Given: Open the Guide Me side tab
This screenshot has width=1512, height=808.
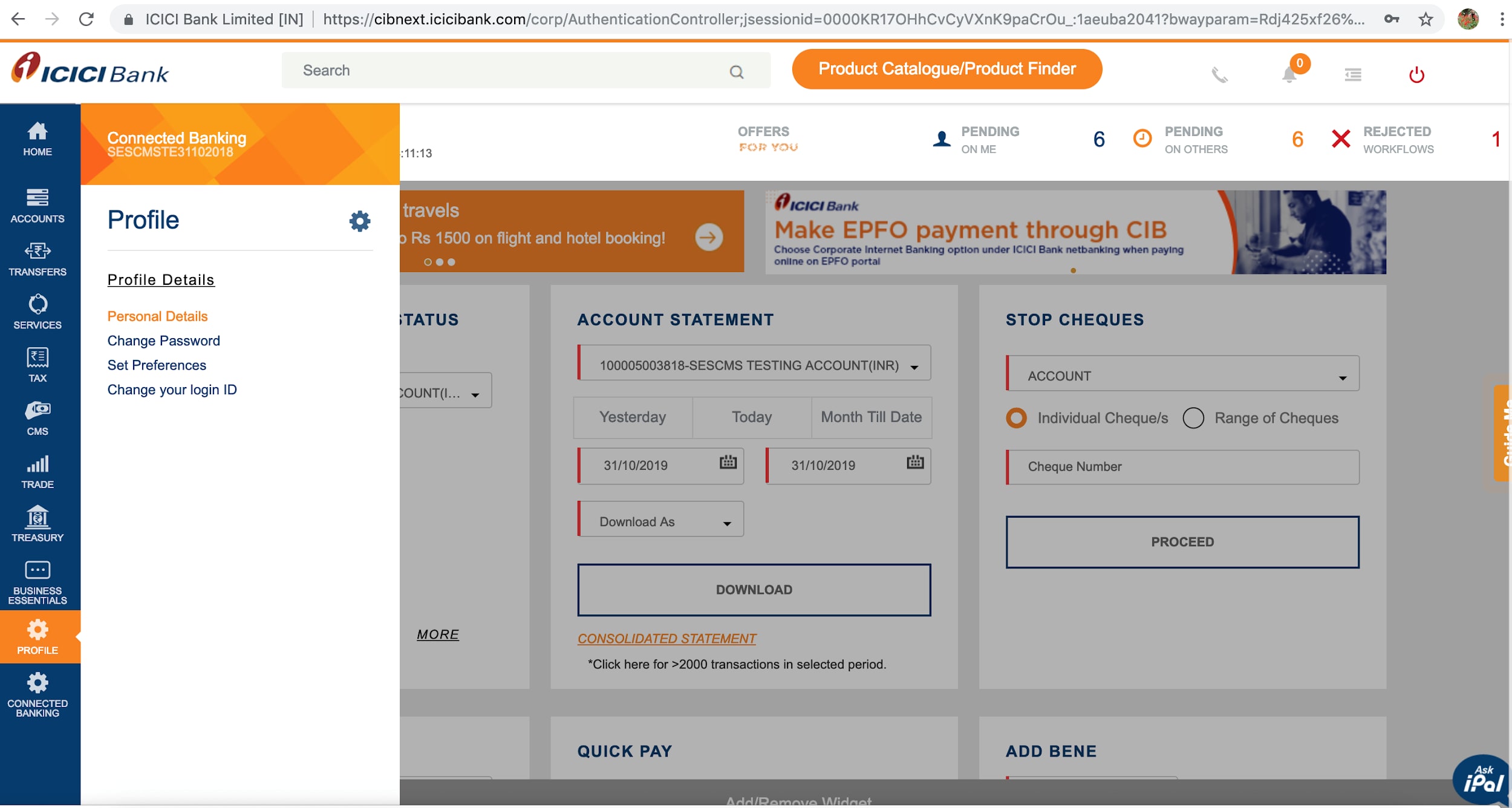Looking at the screenshot, I should coord(1502,433).
